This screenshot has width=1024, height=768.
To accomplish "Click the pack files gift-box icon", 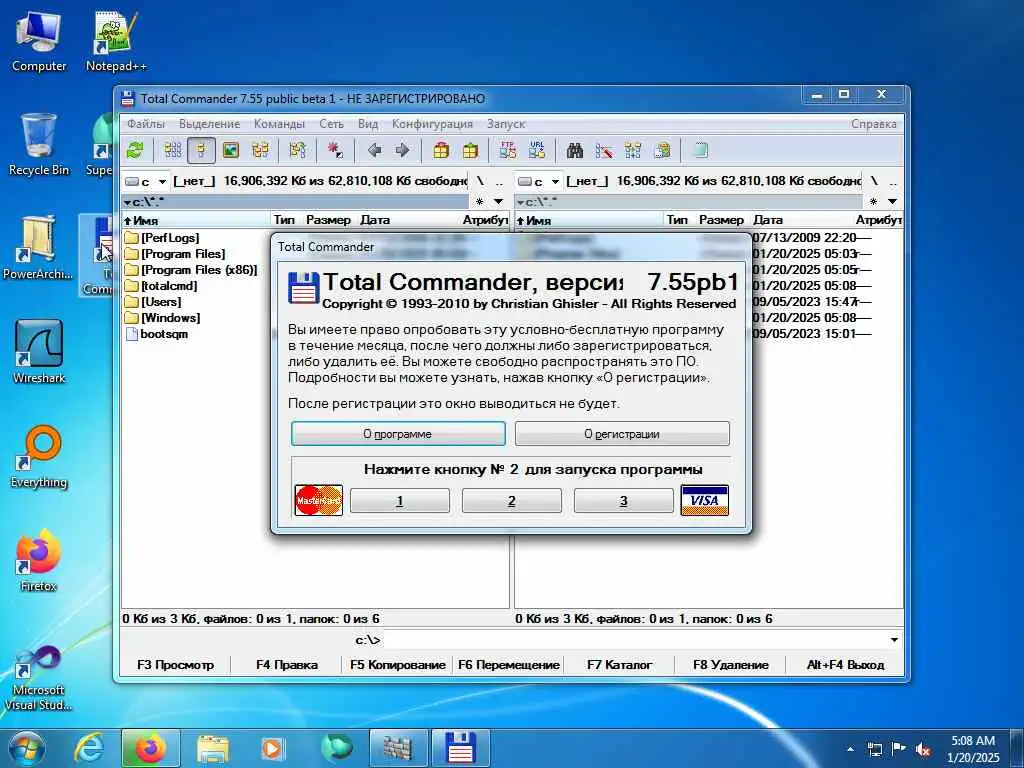I will (441, 151).
